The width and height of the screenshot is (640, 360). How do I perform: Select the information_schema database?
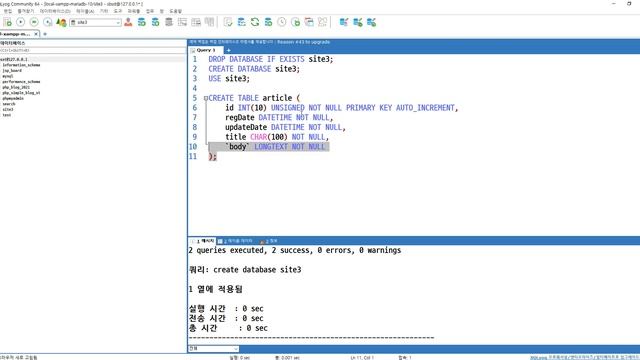click(x=21, y=65)
